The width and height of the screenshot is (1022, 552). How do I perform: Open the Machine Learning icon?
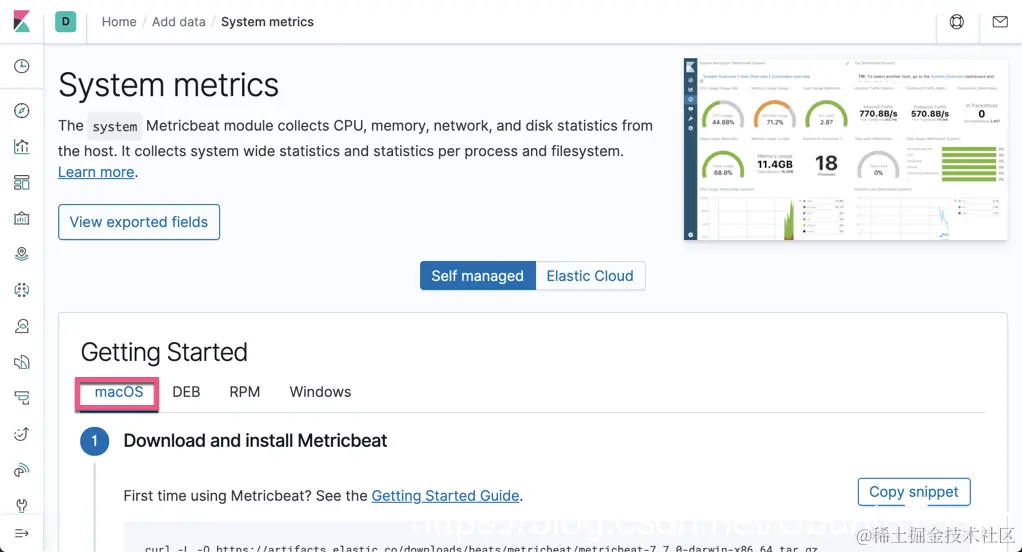(22, 290)
